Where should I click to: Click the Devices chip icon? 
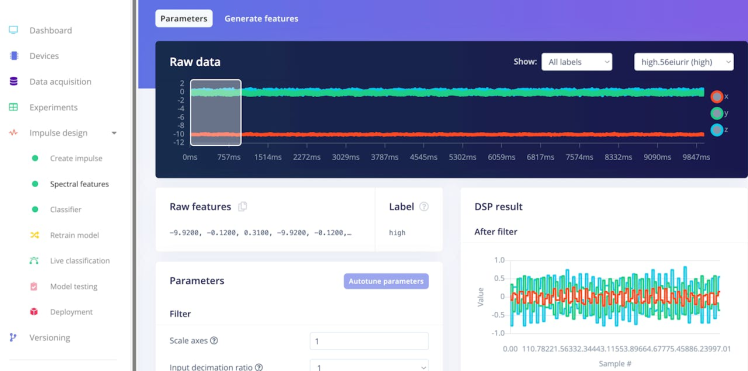(x=13, y=56)
